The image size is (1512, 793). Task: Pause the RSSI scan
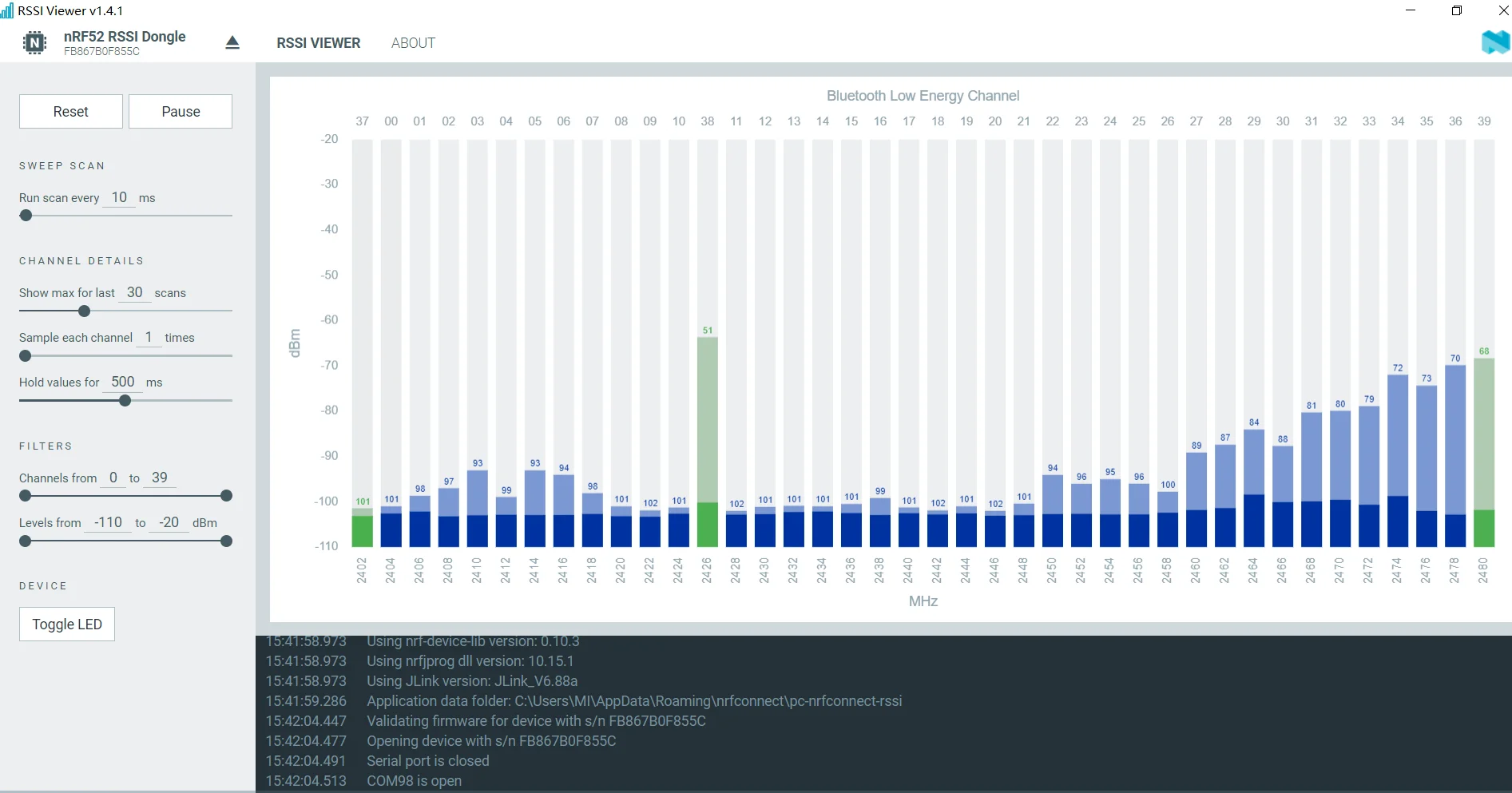point(181,112)
